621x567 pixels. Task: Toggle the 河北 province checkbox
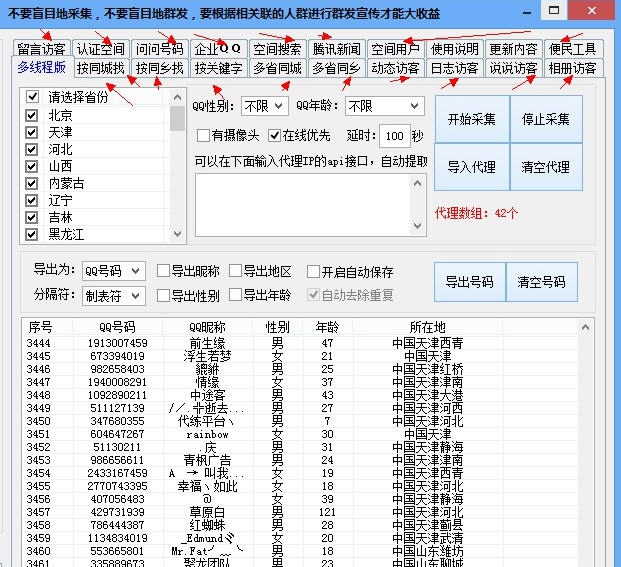tap(31, 149)
